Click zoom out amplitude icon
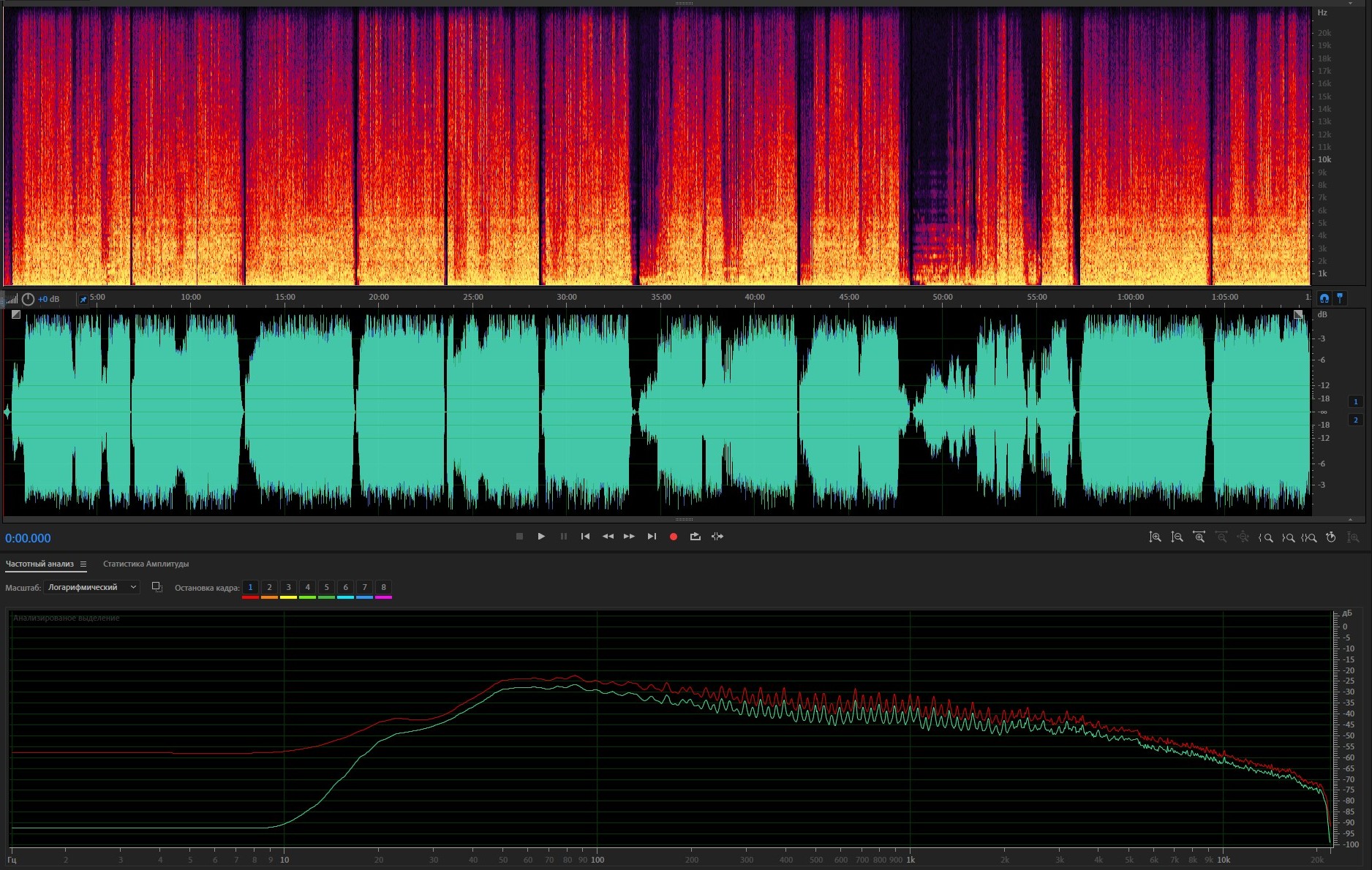 [1177, 537]
